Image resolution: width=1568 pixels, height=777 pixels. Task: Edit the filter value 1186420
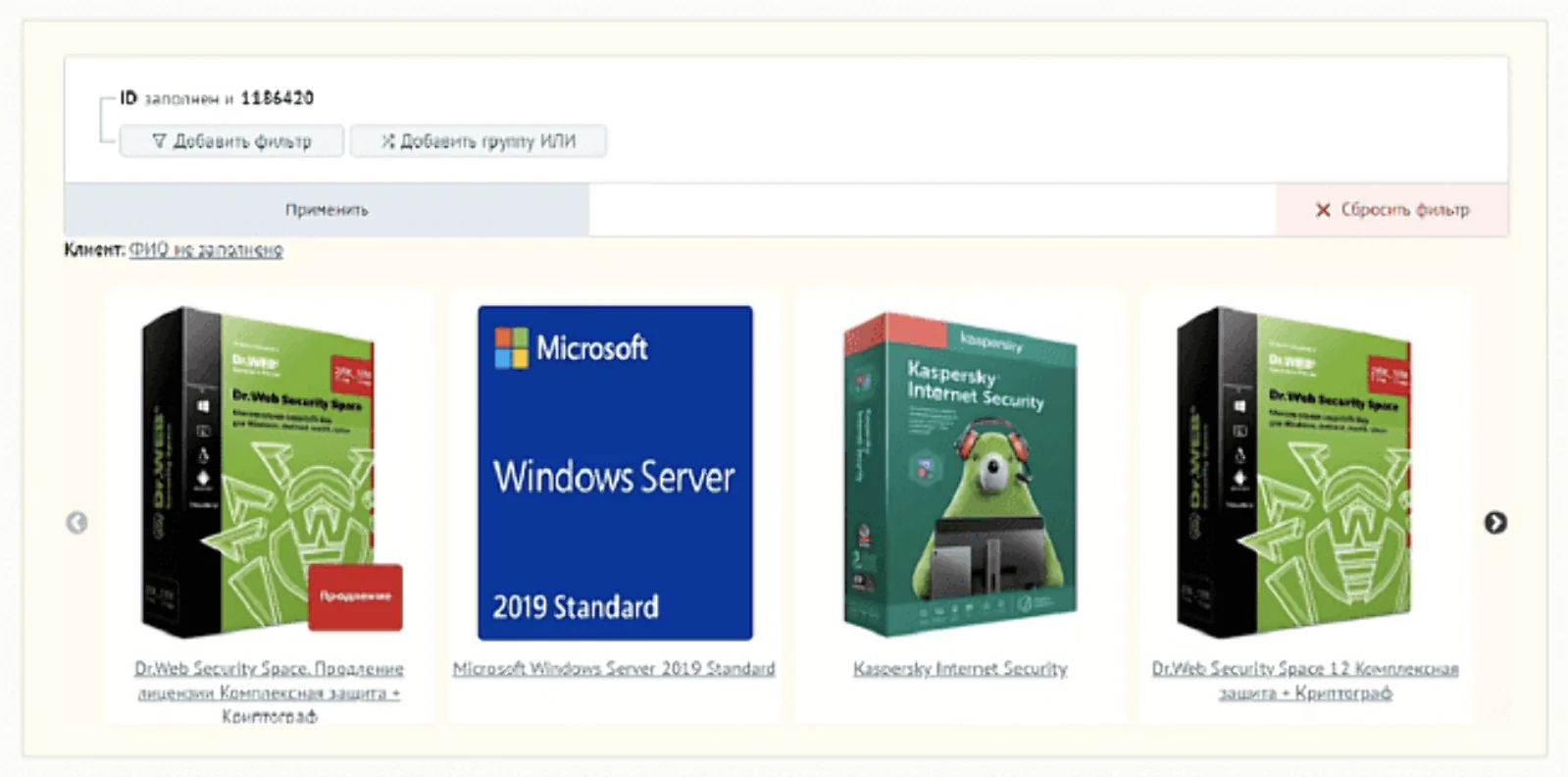pos(278,98)
